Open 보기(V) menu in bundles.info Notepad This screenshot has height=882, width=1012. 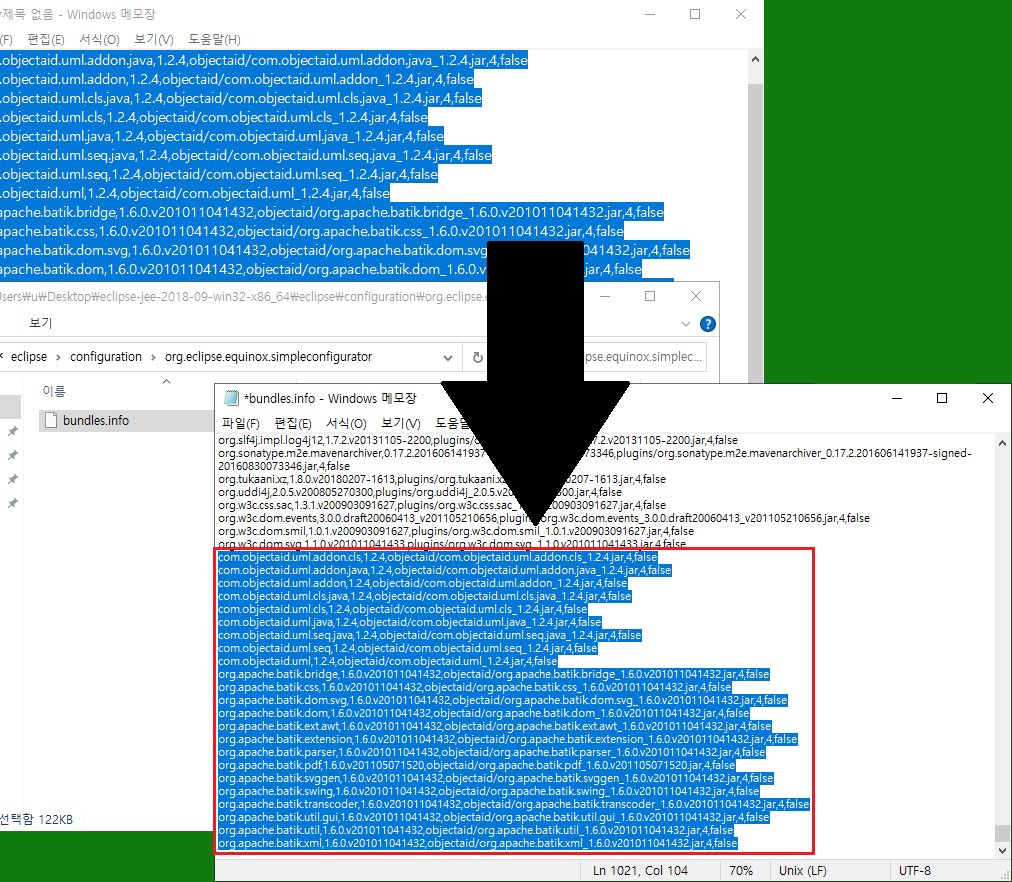click(x=401, y=423)
